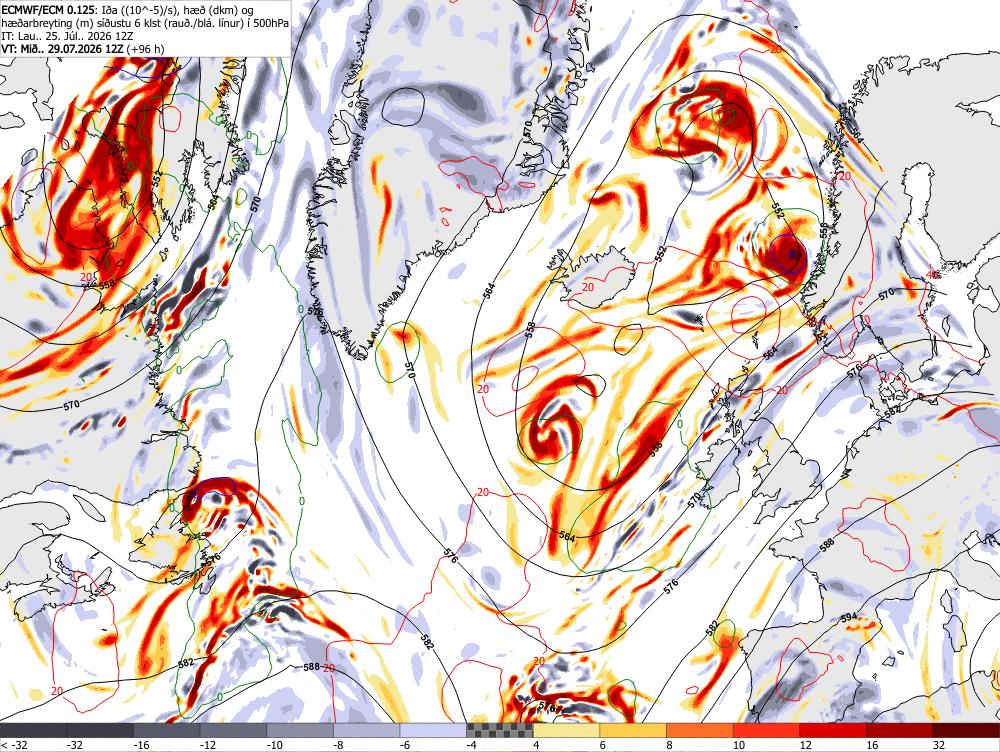The width and height of the screenshot is (1000, 752).
Task: Select the light gray-blue swatch labeled -8
Action: [x=367, y=730]
